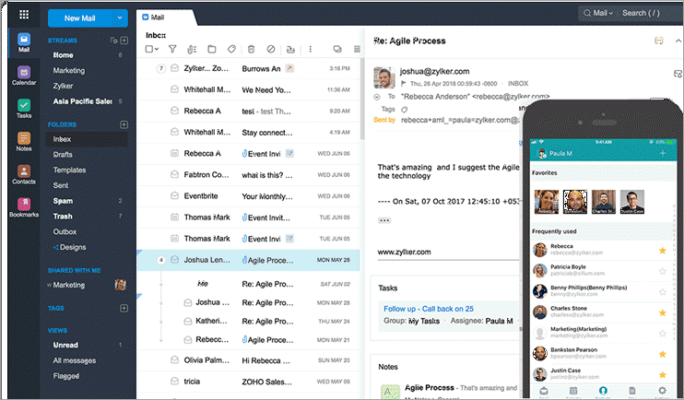Click the add folder plus icon
This screenshot has width=684, height=400.
124,124
